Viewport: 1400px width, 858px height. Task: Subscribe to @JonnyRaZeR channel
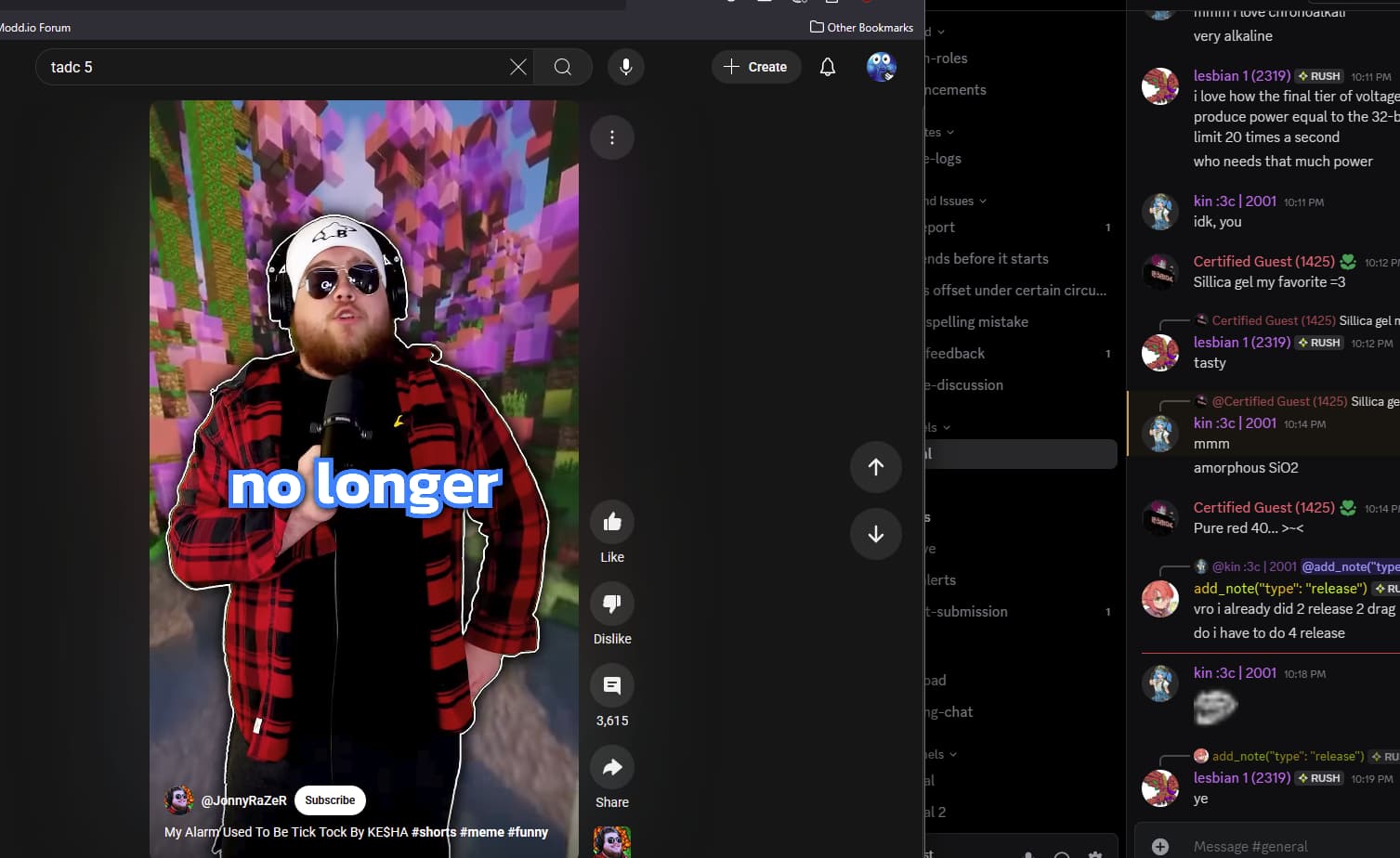coord(330,800)
